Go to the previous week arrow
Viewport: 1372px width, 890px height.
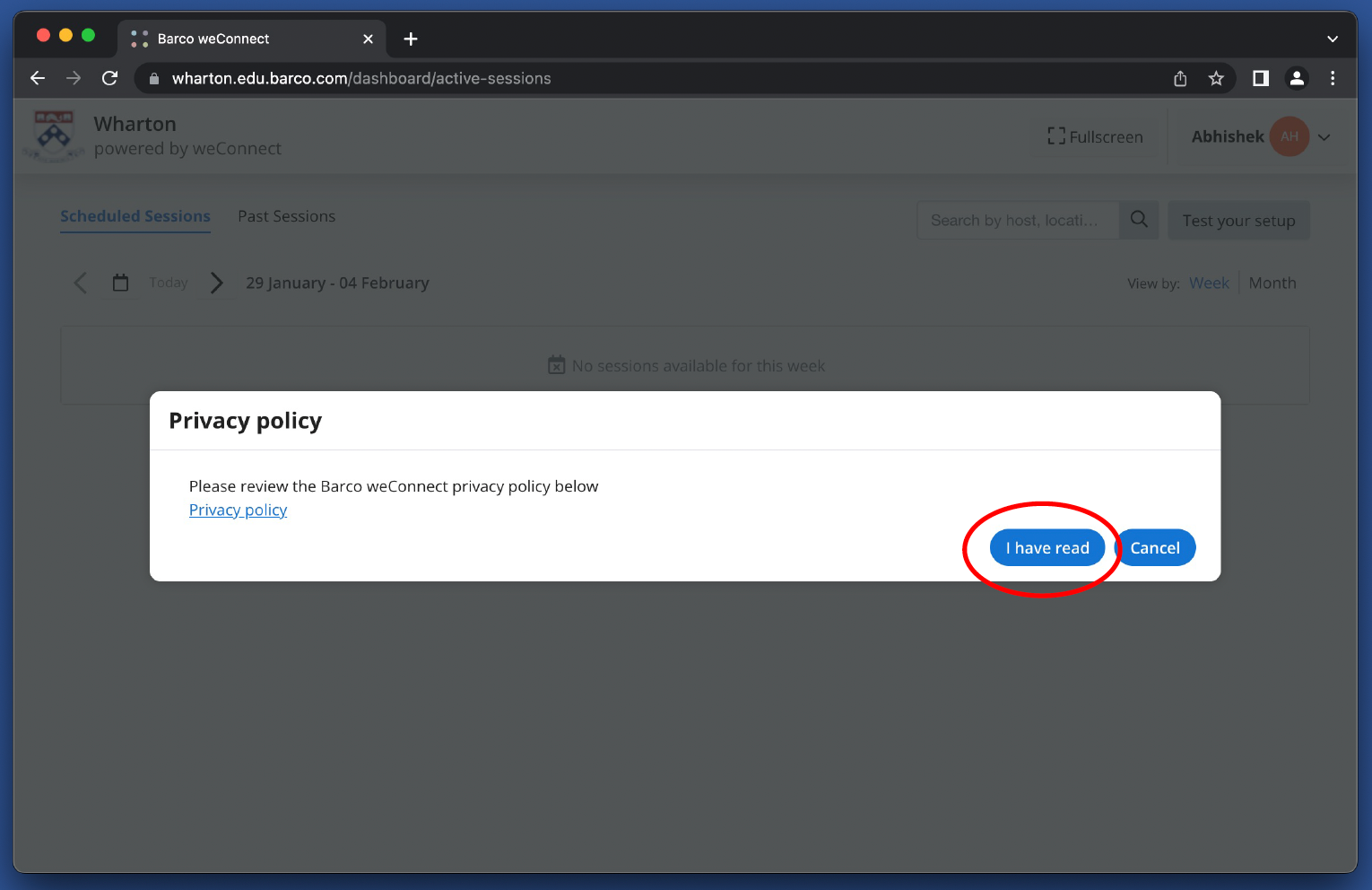(x=80, y=283)
